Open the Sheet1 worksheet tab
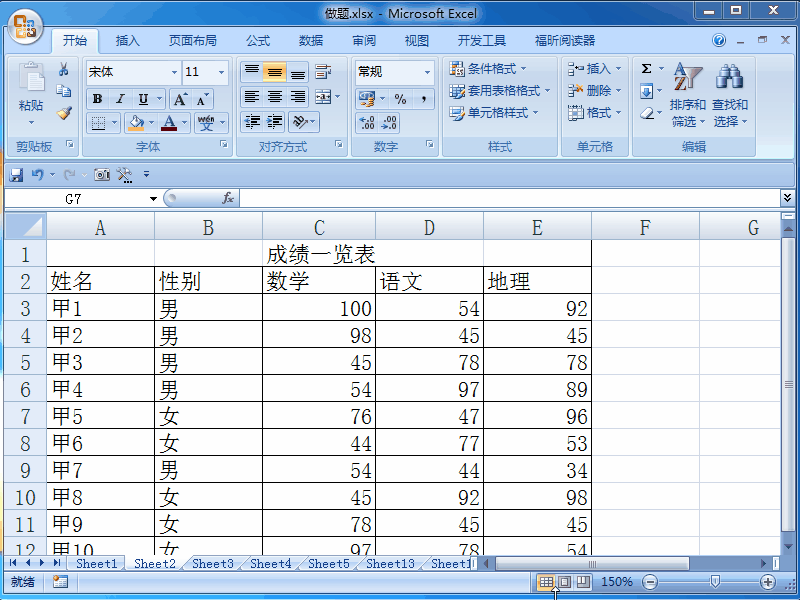This screenshot has height=600, width=800. click(x=96, y=564)
